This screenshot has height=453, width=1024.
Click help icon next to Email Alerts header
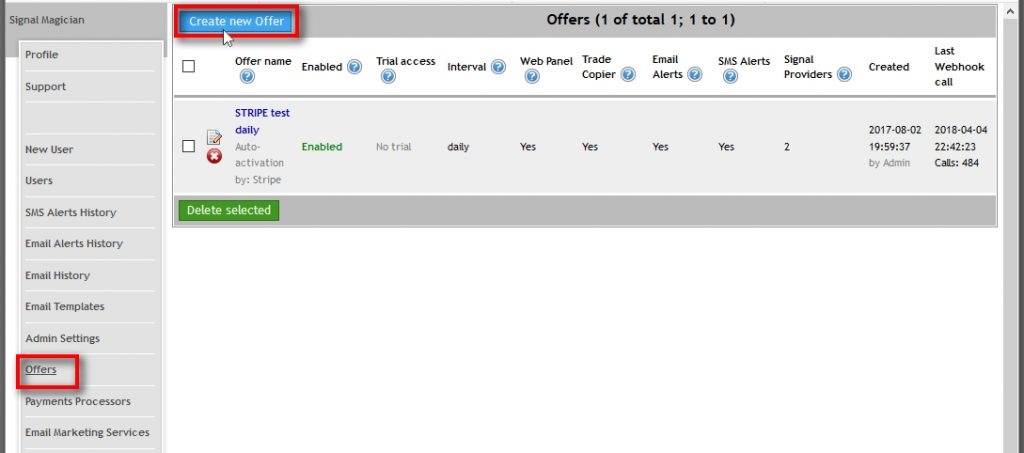695,74
